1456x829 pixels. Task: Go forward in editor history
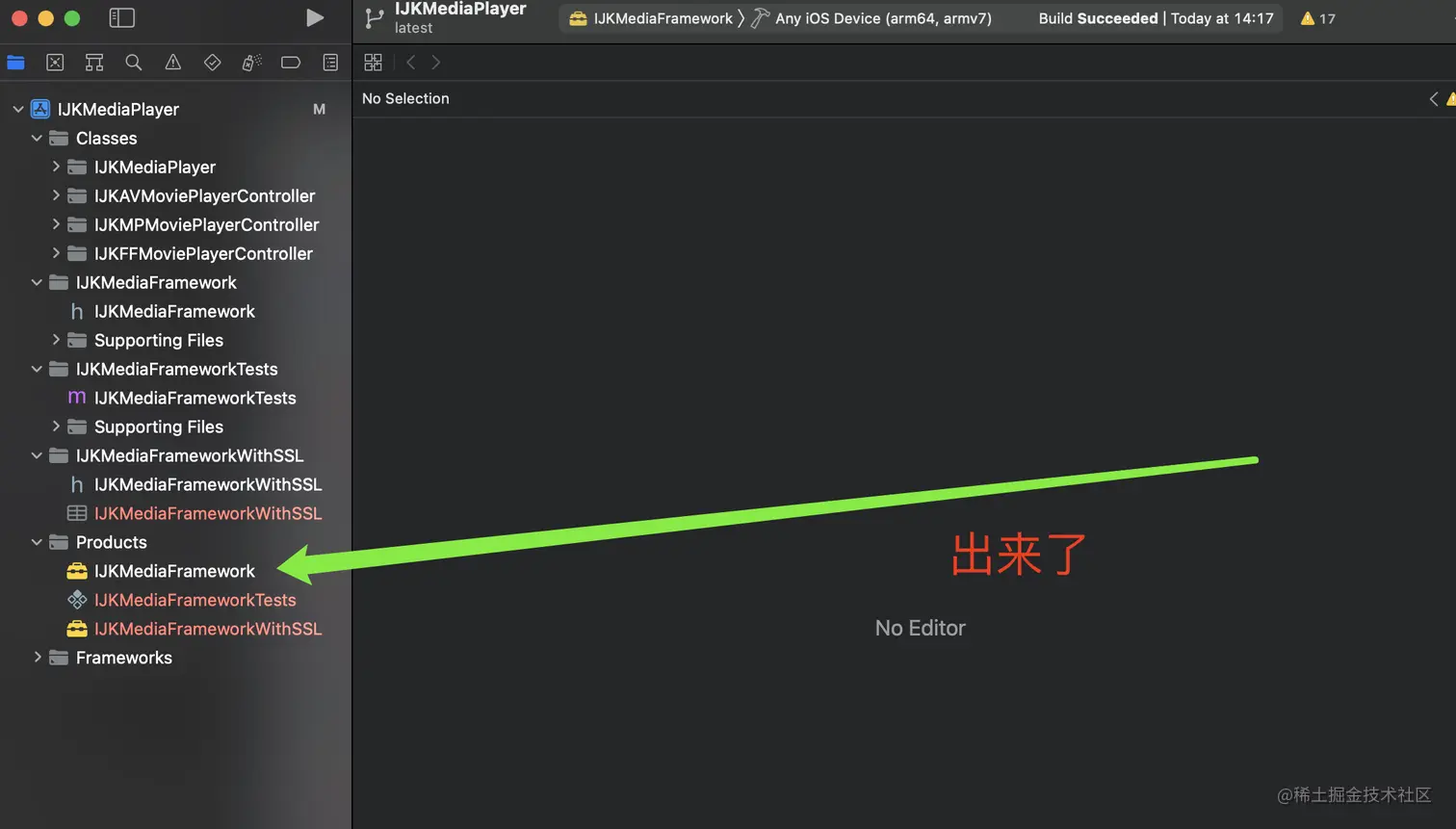click(x=436, y=63)
